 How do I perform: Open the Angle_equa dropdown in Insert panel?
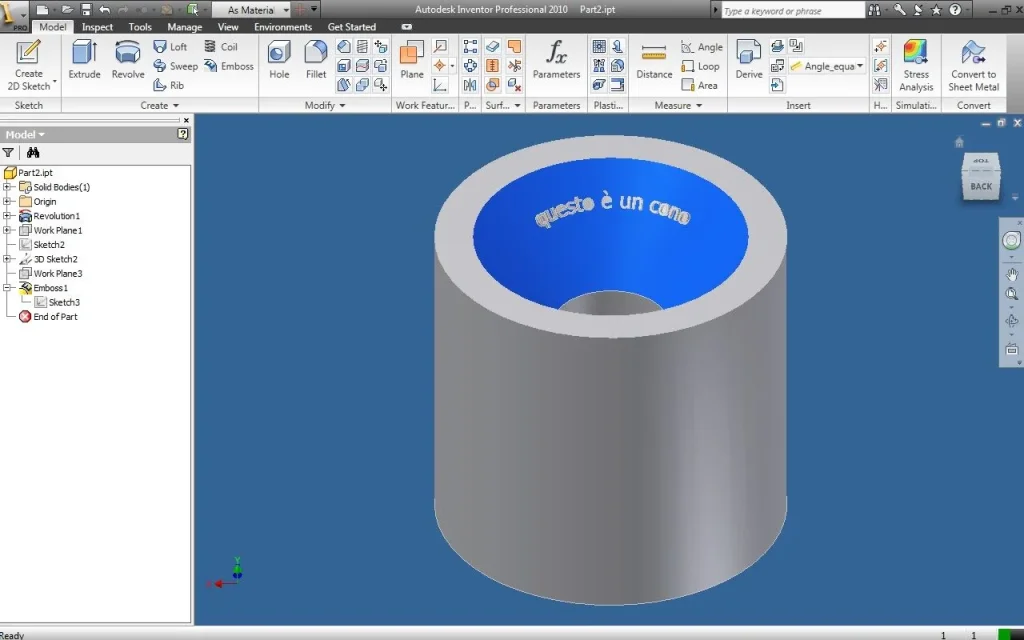pyautogui.click(x=859, y=66)
